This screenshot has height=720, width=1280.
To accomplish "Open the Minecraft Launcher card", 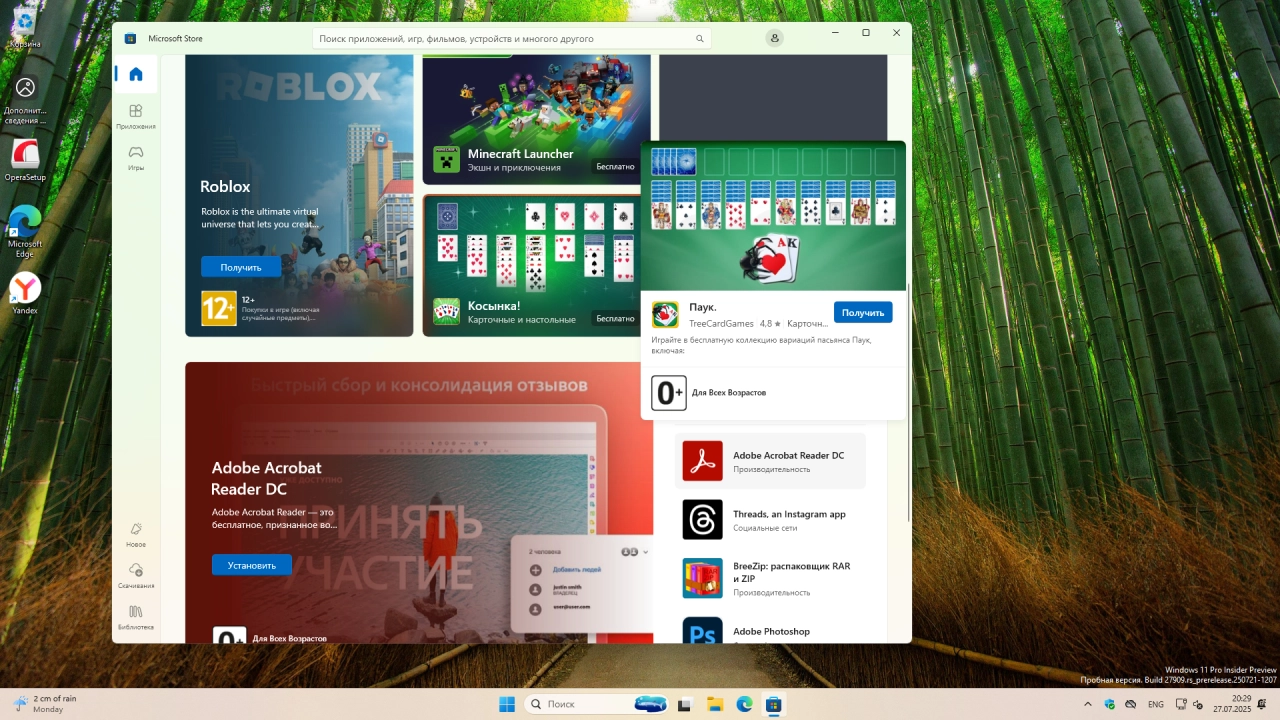I will pos(536,119).
